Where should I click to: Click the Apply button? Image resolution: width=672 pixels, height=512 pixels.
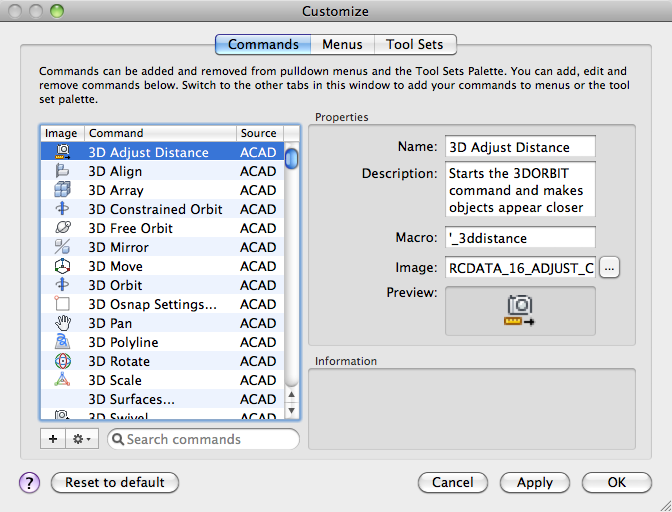[x=535, y=482]
